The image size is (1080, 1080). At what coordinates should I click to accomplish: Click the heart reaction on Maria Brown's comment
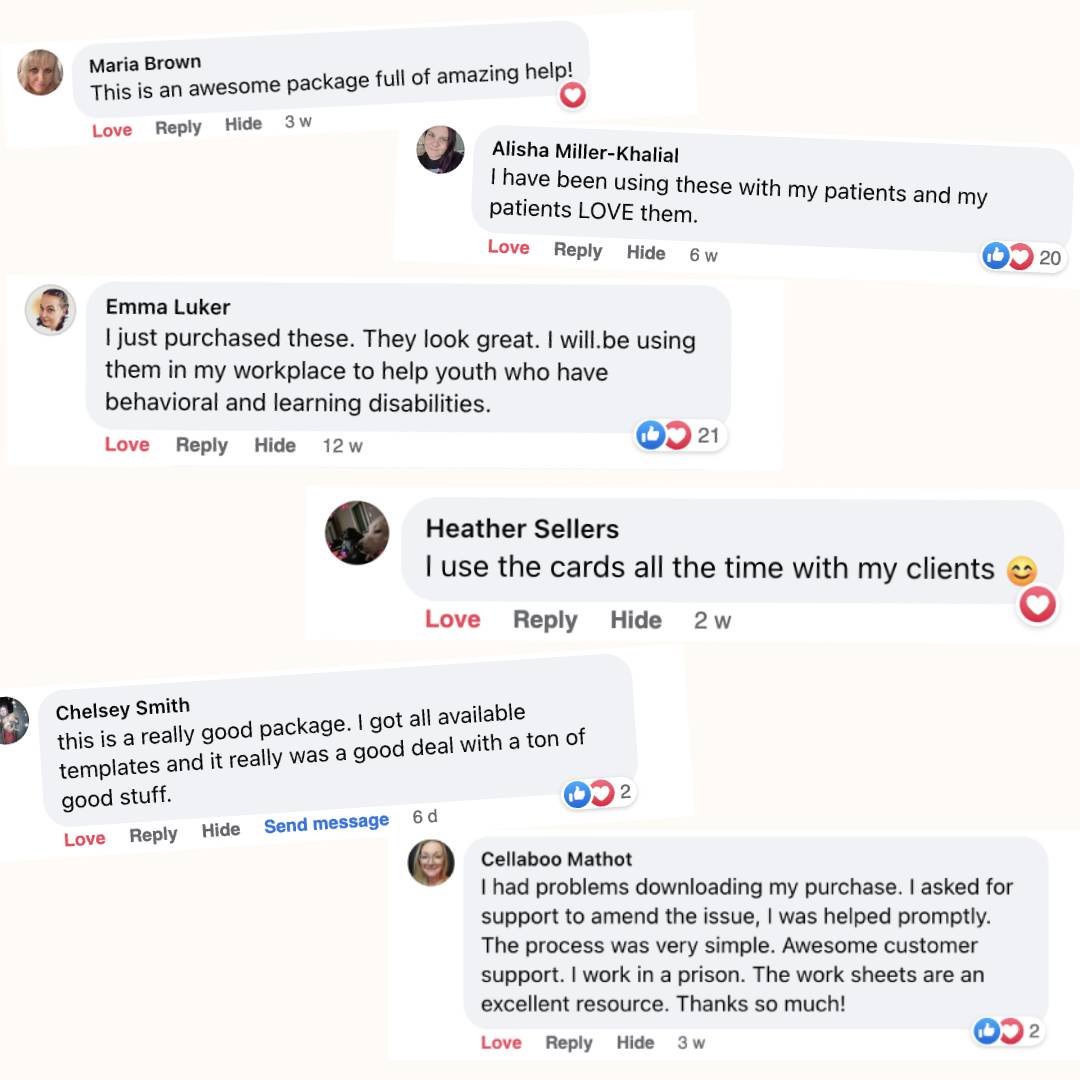[572, 95]
